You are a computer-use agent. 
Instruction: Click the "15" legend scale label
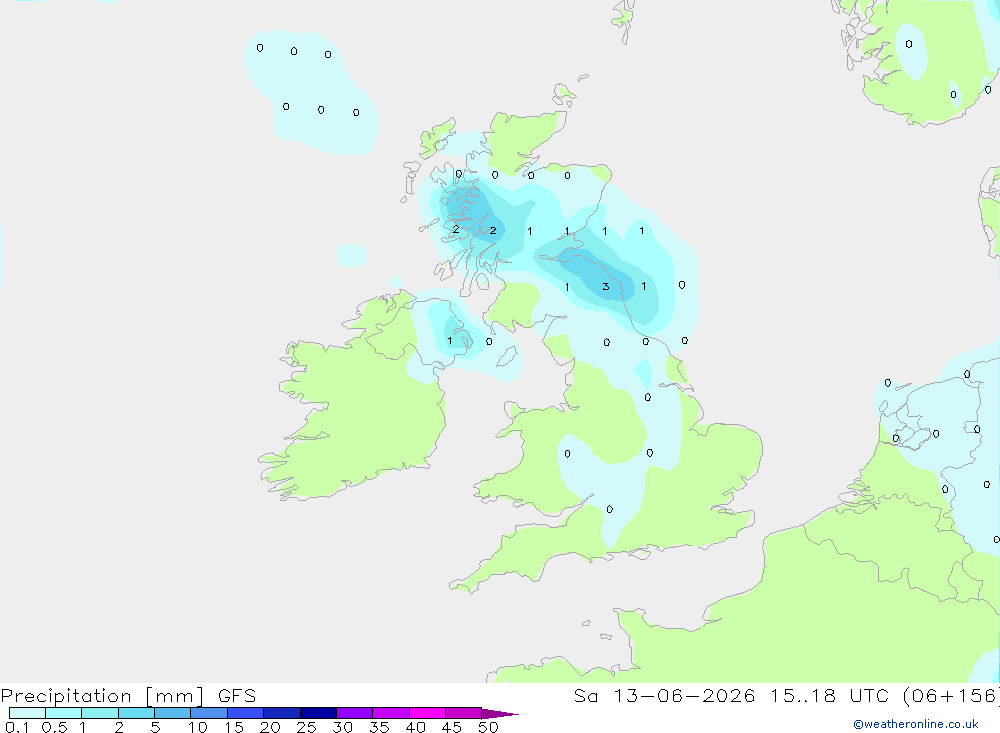[x=234, y=727]
